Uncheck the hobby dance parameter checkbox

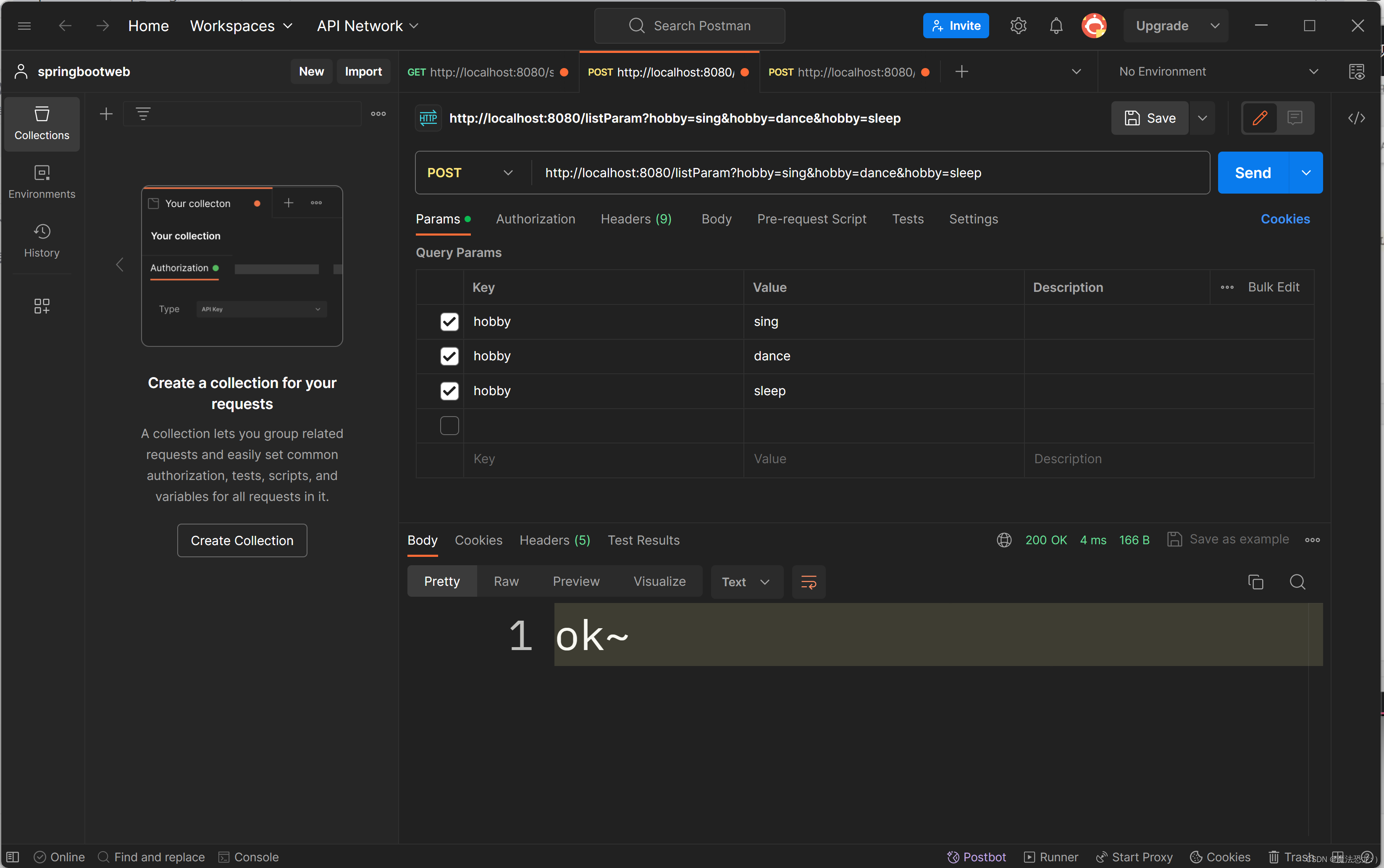[449, 356]
